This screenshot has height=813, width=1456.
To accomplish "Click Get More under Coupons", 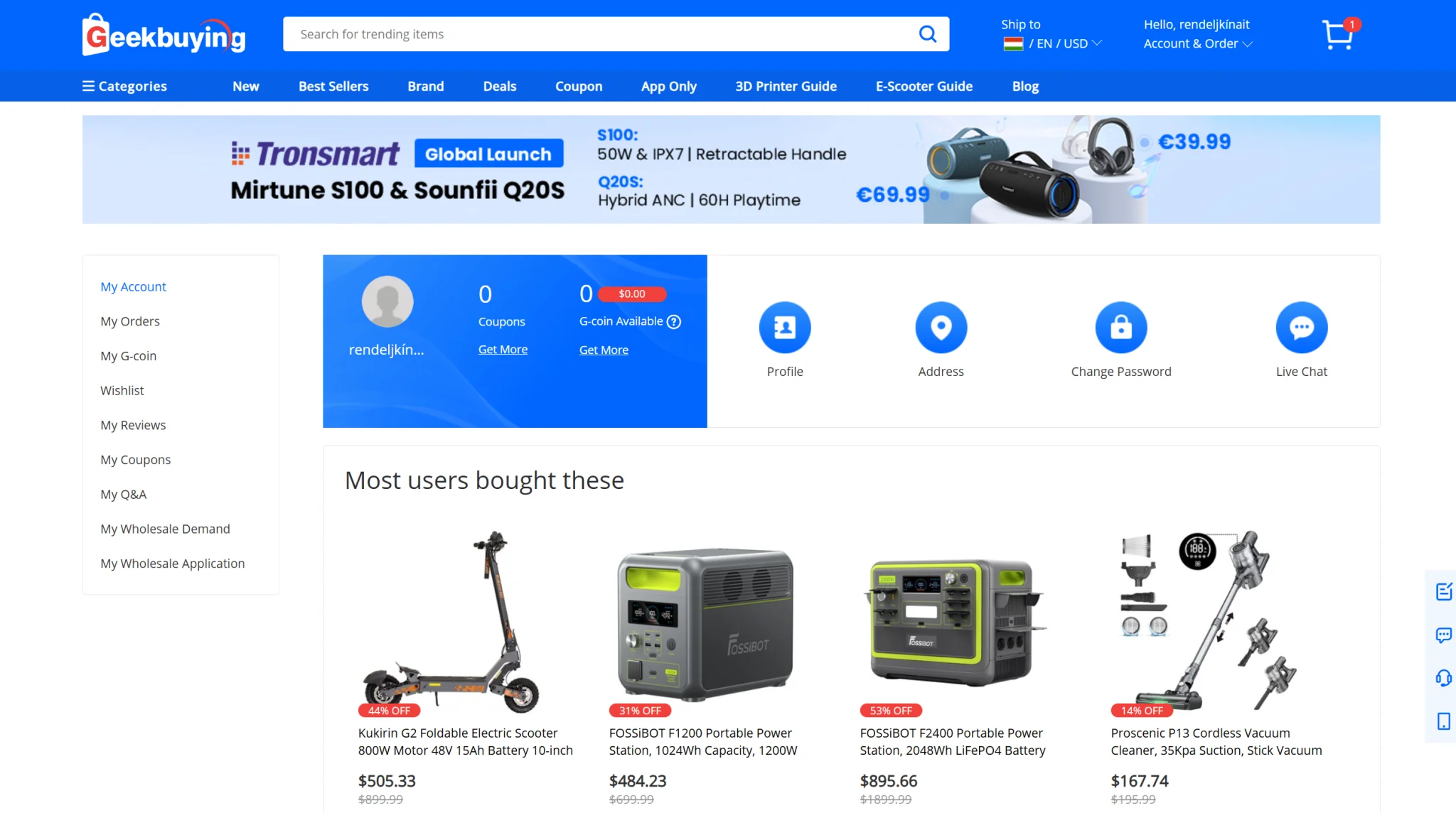I will click(x=503, y=350).
